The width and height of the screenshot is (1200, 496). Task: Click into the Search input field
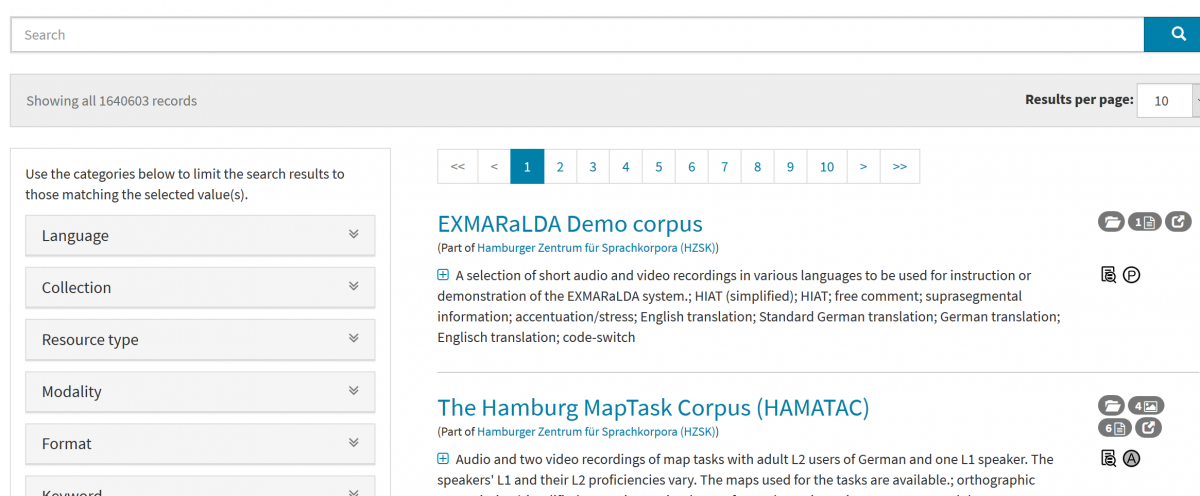click(576, 35)
